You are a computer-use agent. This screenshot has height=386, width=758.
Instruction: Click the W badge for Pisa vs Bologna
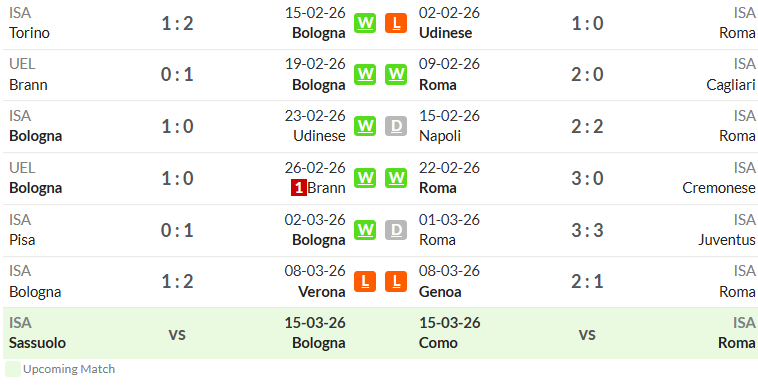[x=365, y=230]
